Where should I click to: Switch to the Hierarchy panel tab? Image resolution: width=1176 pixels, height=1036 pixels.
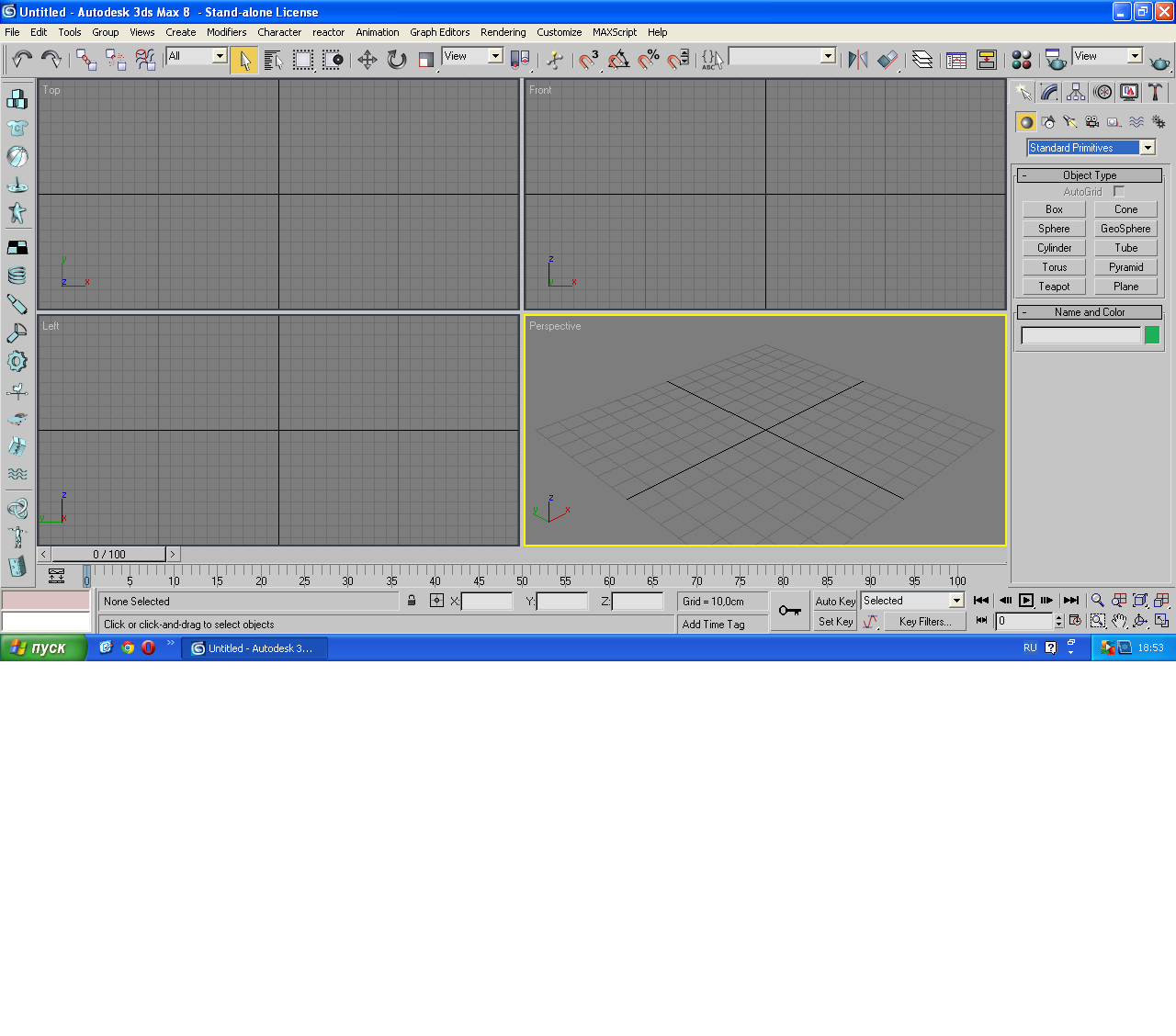1076,92
